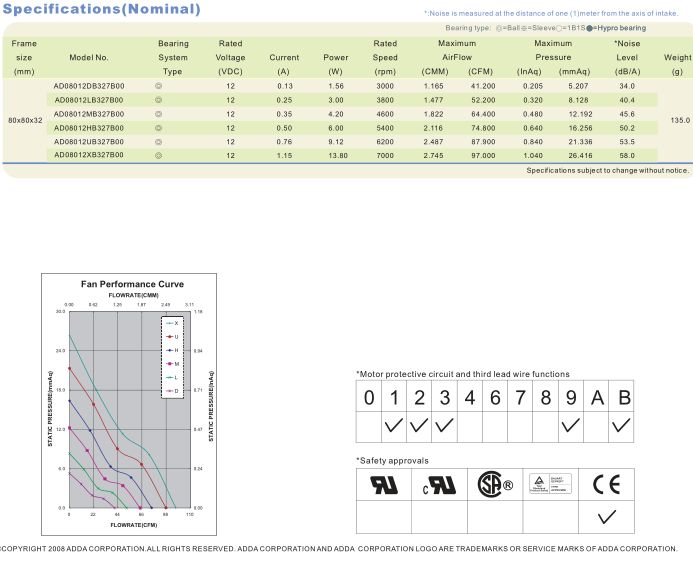Click the TUV approval logo

[x=550, y=484]
